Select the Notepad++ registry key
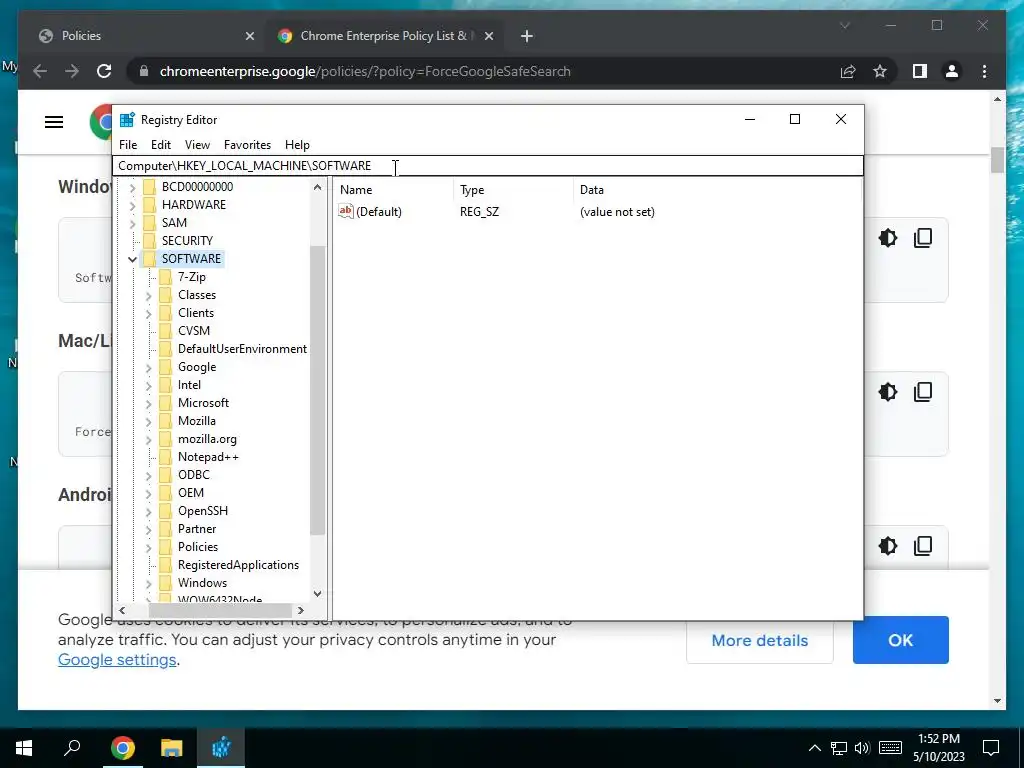This screenshot has width=1024, height=768. (208, 457)
